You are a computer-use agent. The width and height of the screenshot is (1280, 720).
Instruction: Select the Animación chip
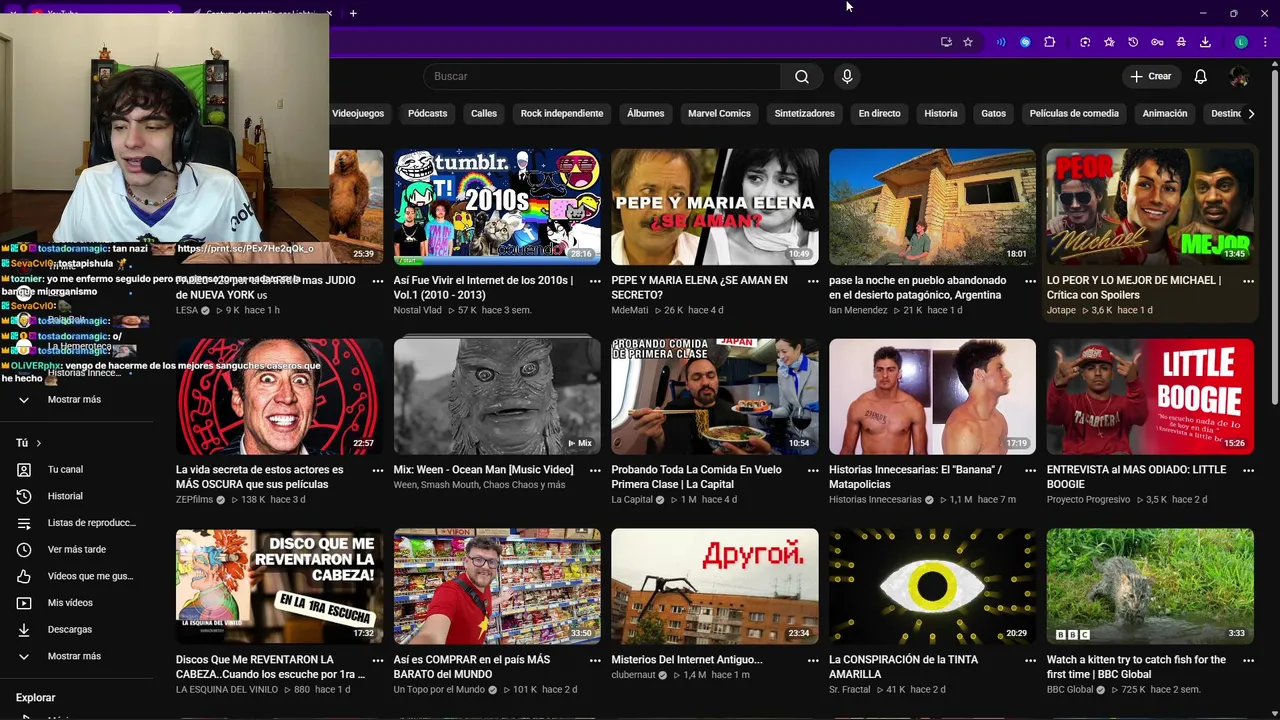(x=1165, y=114)
